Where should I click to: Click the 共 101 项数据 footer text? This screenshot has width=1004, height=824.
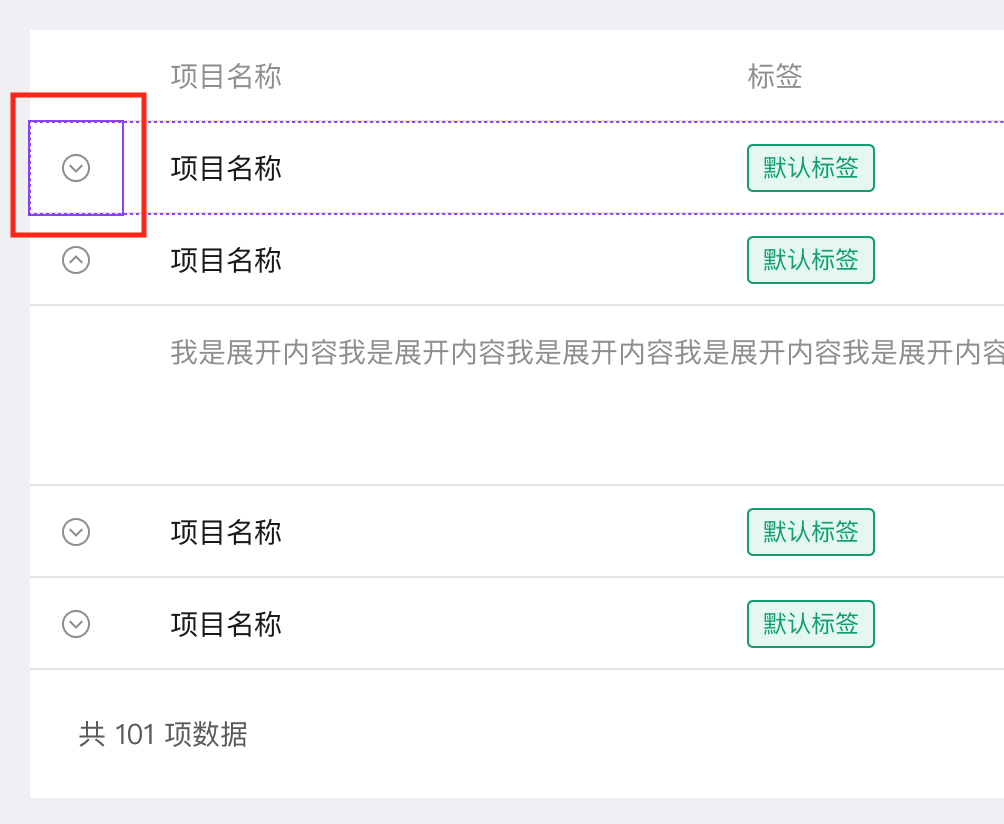pyautogui.click(x=165, y=735)
